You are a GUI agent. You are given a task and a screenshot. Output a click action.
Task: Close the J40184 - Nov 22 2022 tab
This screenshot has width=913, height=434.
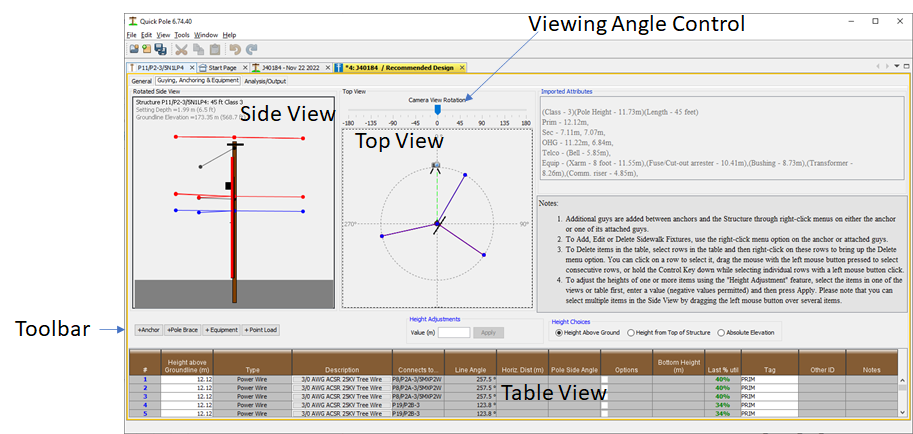point(328,68)
